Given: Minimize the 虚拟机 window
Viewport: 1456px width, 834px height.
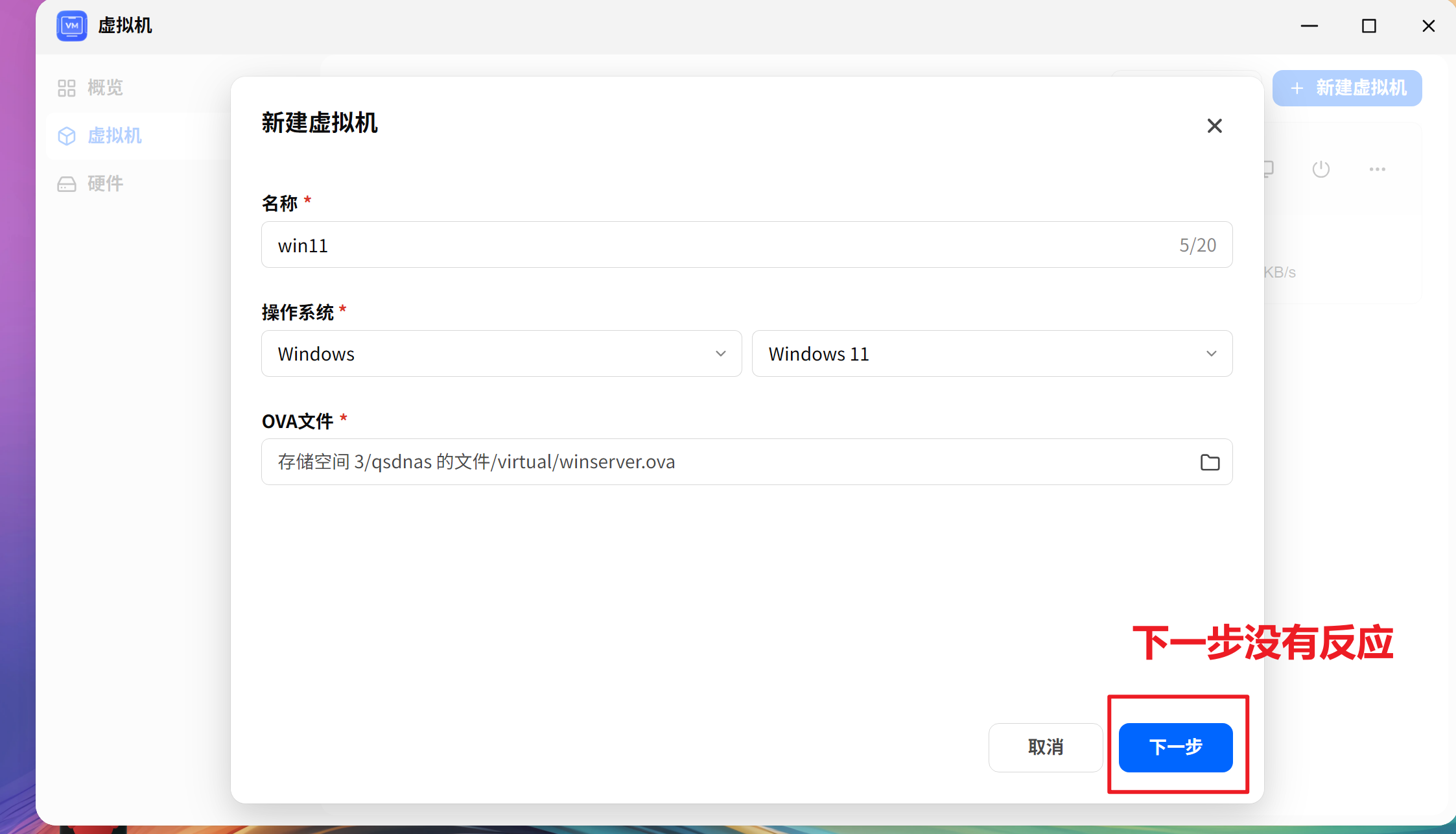Looking at the screenshot, I should [1309, 26].
